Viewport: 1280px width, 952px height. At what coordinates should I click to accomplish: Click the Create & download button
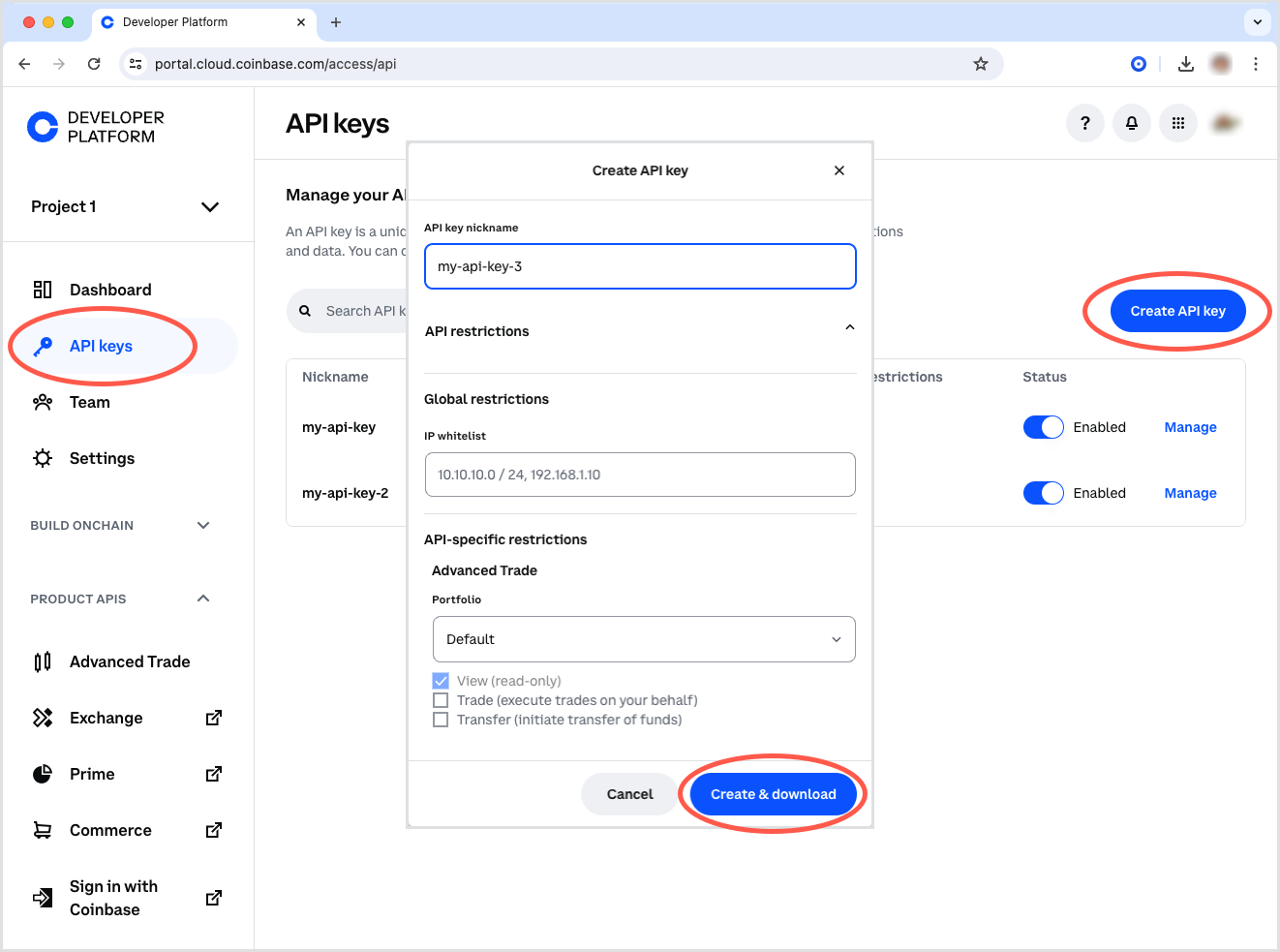pos(773,794)
